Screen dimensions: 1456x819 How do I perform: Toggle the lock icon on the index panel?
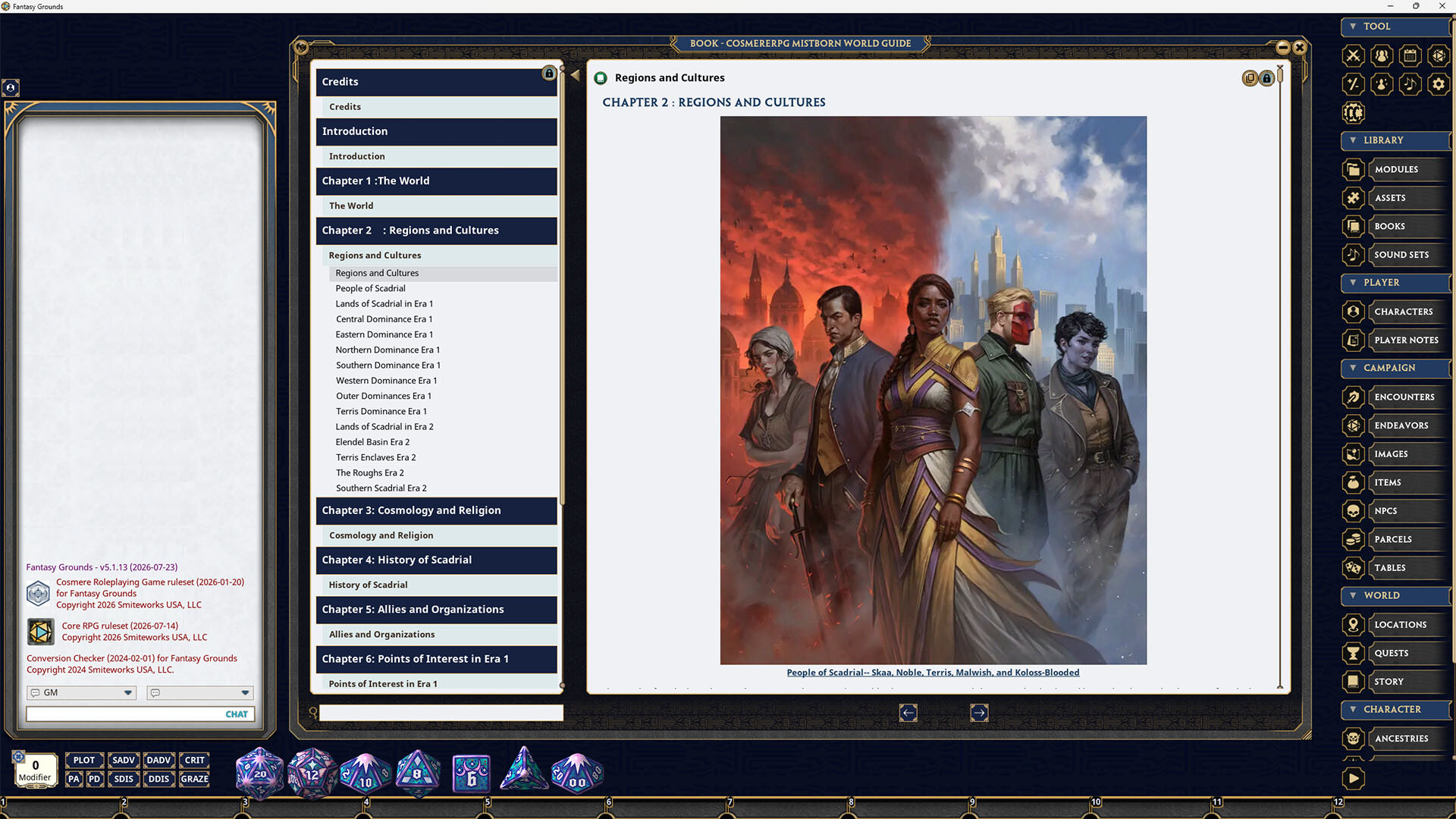pyautogui.click(x=549, y=74)
